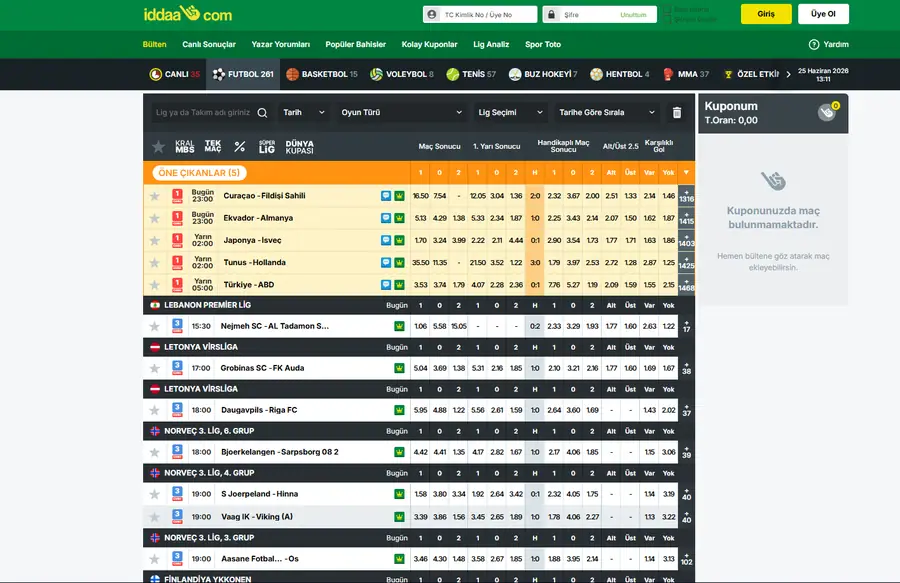Open Spor Toto menu item
This screenshot has height=583, width=900.
[542, 44]
